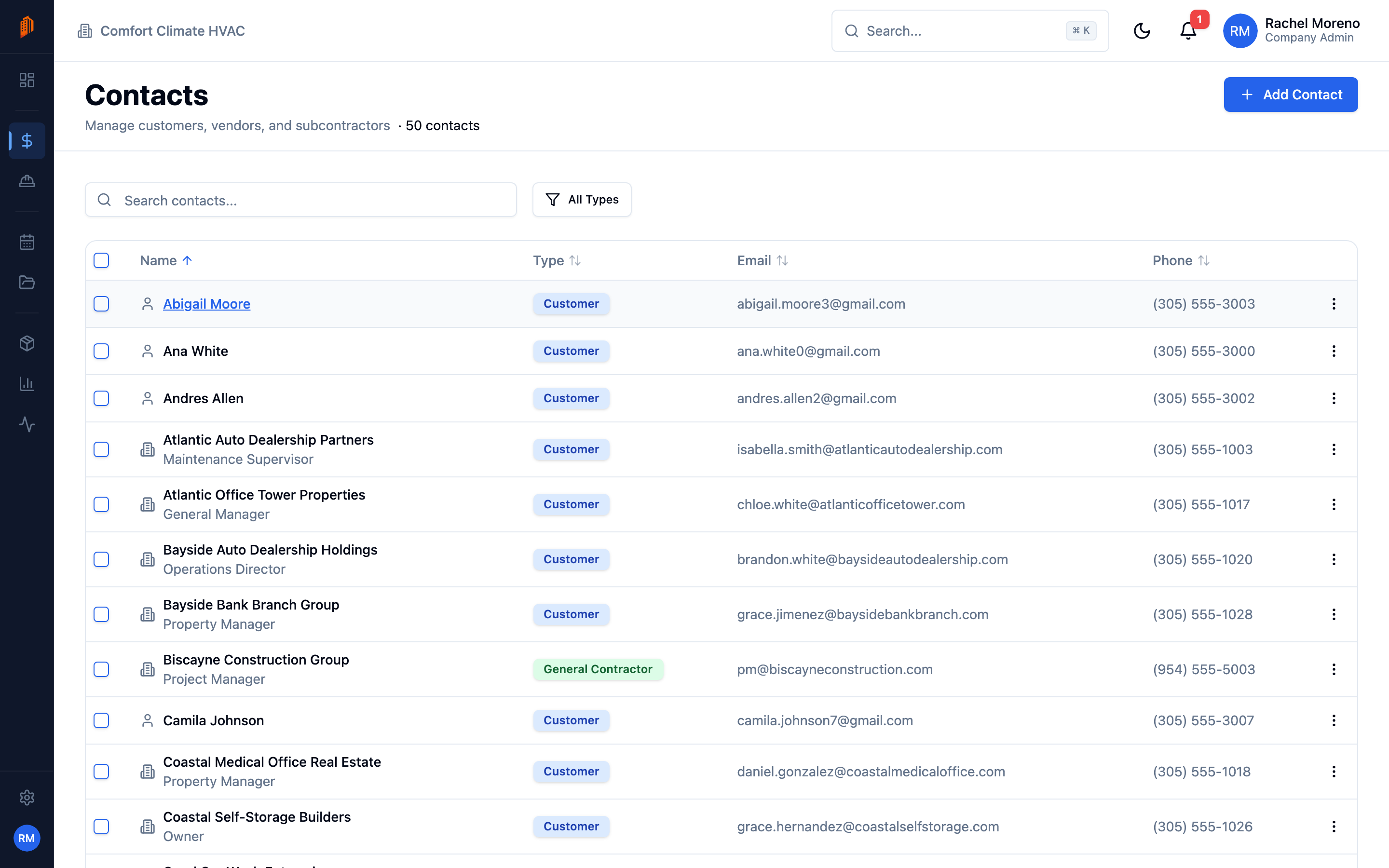Screen dimensions: 1389x868
Task: Click email daniel.gonzalez@coastalmedicaloffice.com
Action: pyautogui.click(x=872, y=772)
